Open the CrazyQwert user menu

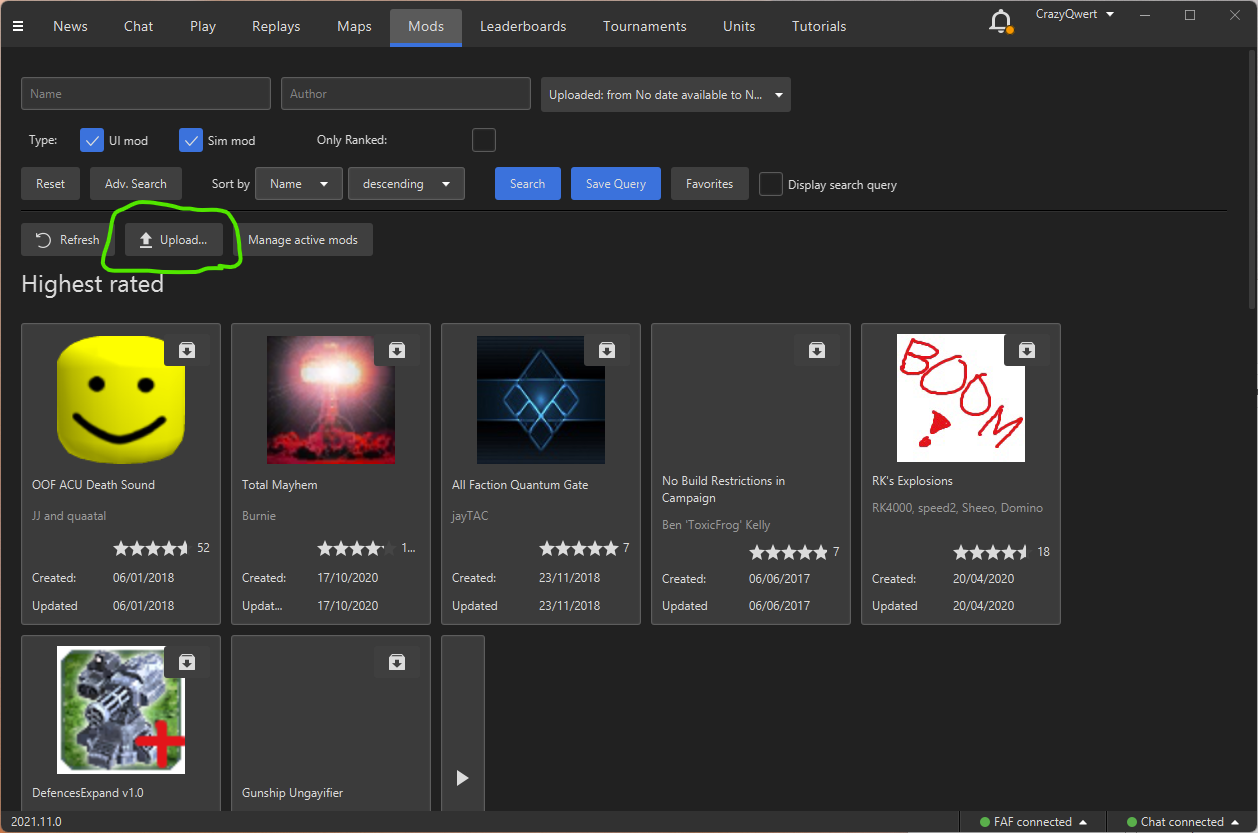(1075, 14)
